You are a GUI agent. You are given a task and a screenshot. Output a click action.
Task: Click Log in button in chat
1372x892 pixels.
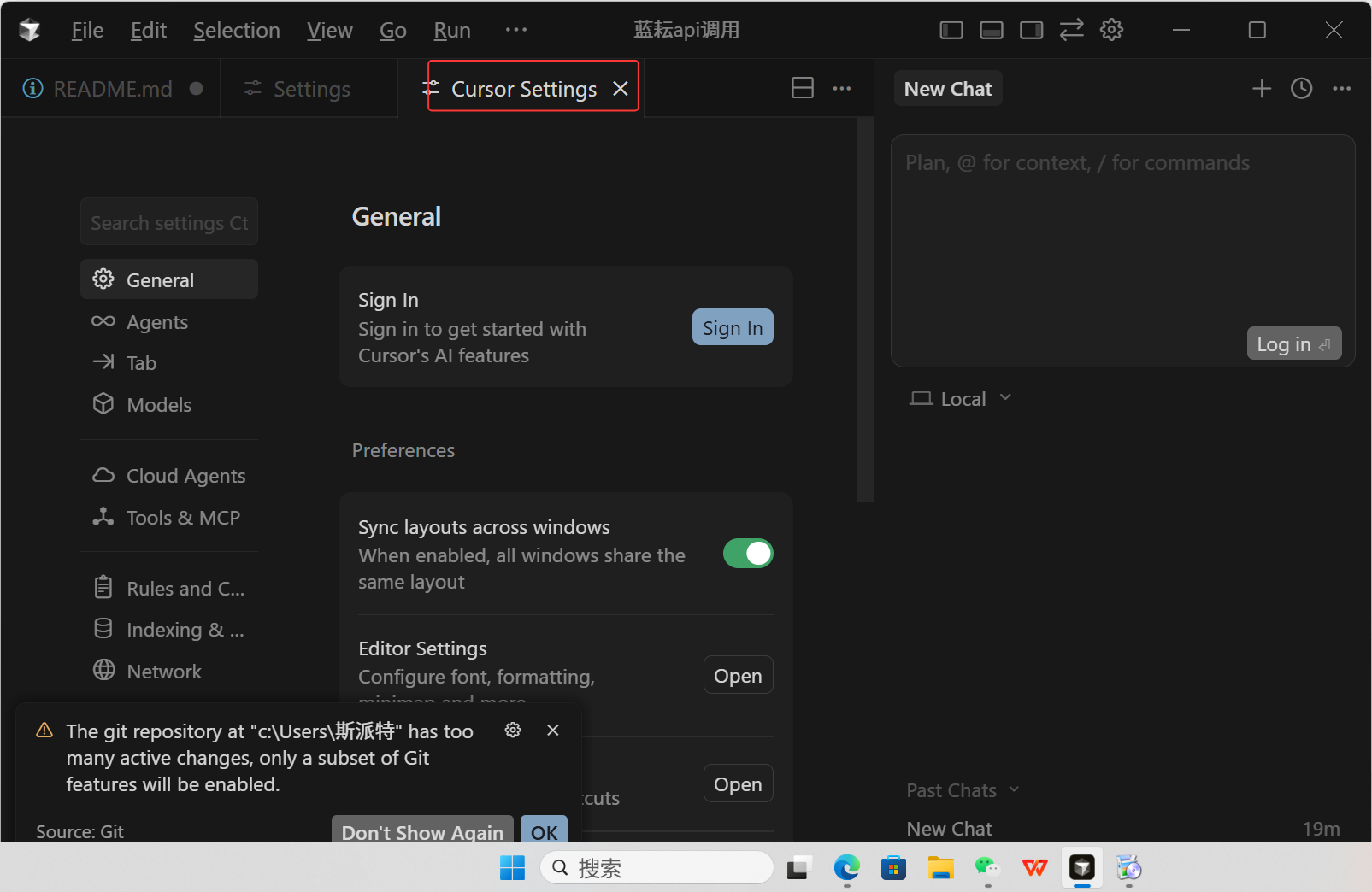(1293, 343)
